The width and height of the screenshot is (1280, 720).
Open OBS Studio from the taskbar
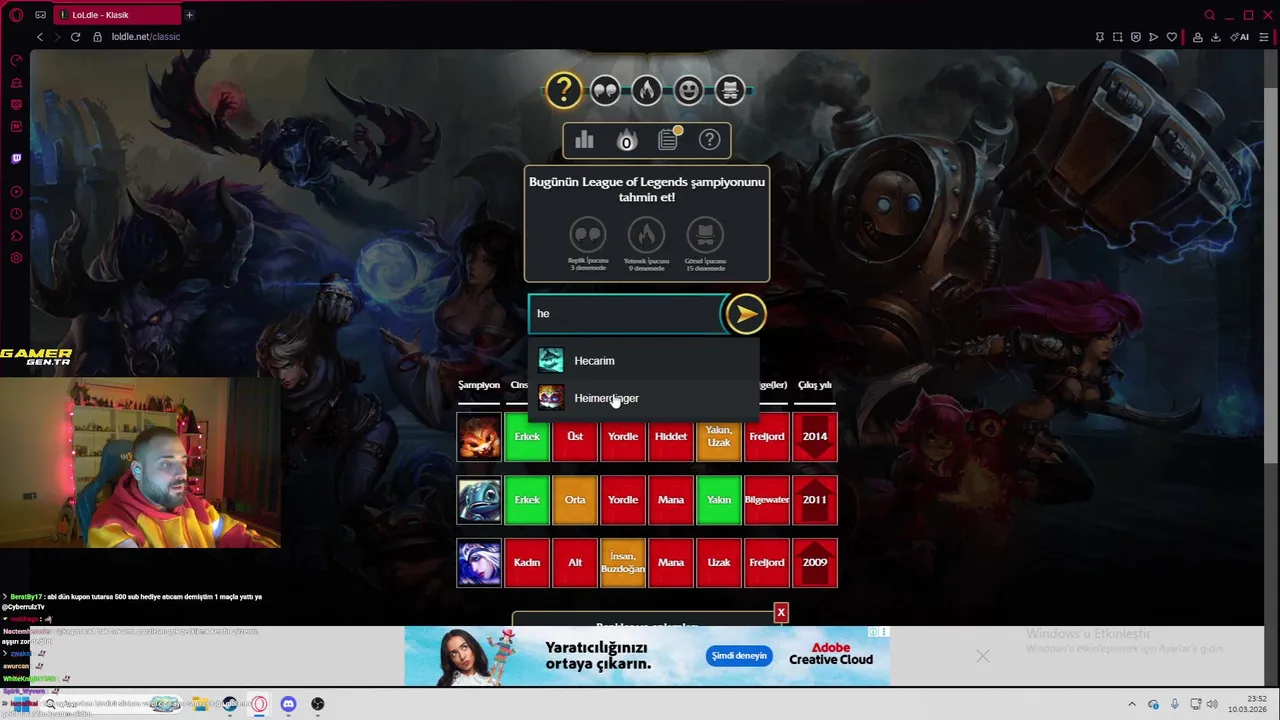coord(317,704)
